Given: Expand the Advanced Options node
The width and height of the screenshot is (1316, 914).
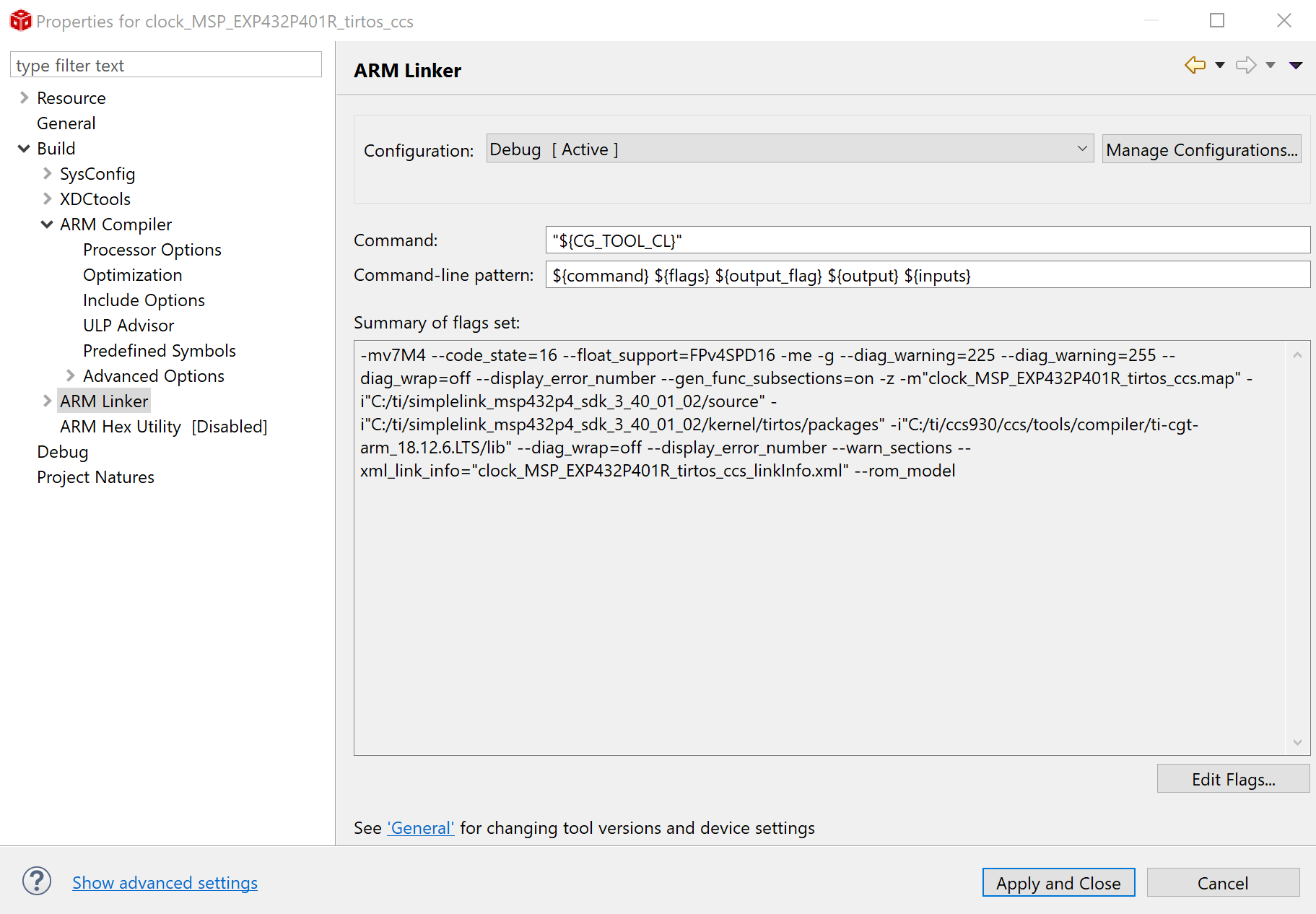Looking at the screenshot, I should pyautogui.click(x=69, y=375).
